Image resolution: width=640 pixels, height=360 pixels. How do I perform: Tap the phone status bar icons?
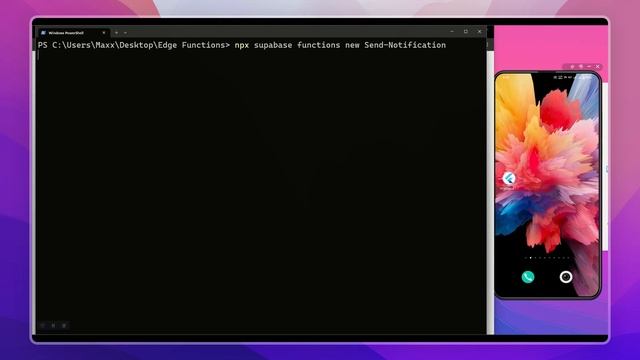pos(572,77)
